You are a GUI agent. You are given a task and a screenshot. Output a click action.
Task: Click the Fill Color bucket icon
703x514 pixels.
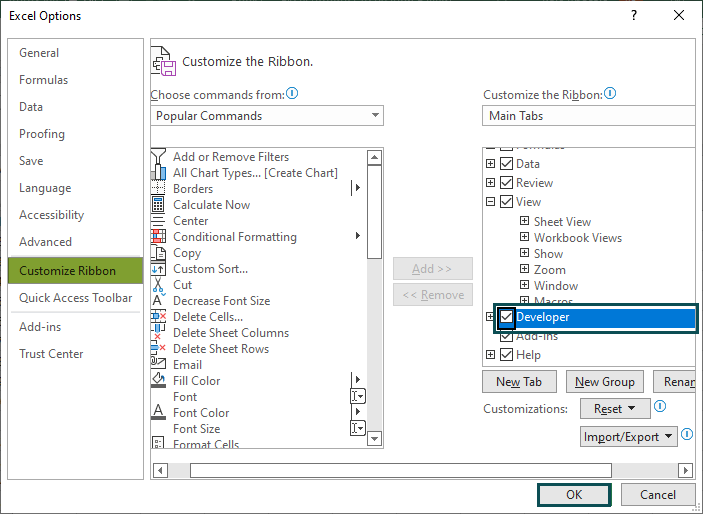158,380
